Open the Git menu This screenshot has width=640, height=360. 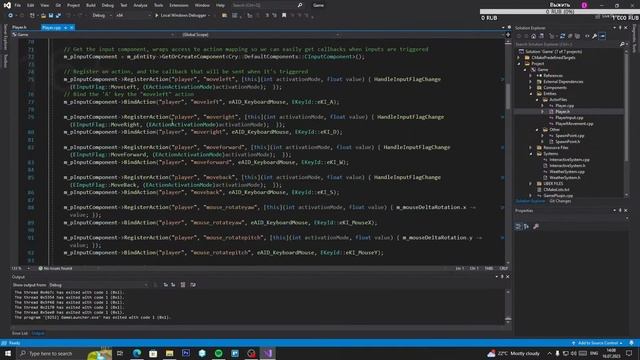click(58, 5)
